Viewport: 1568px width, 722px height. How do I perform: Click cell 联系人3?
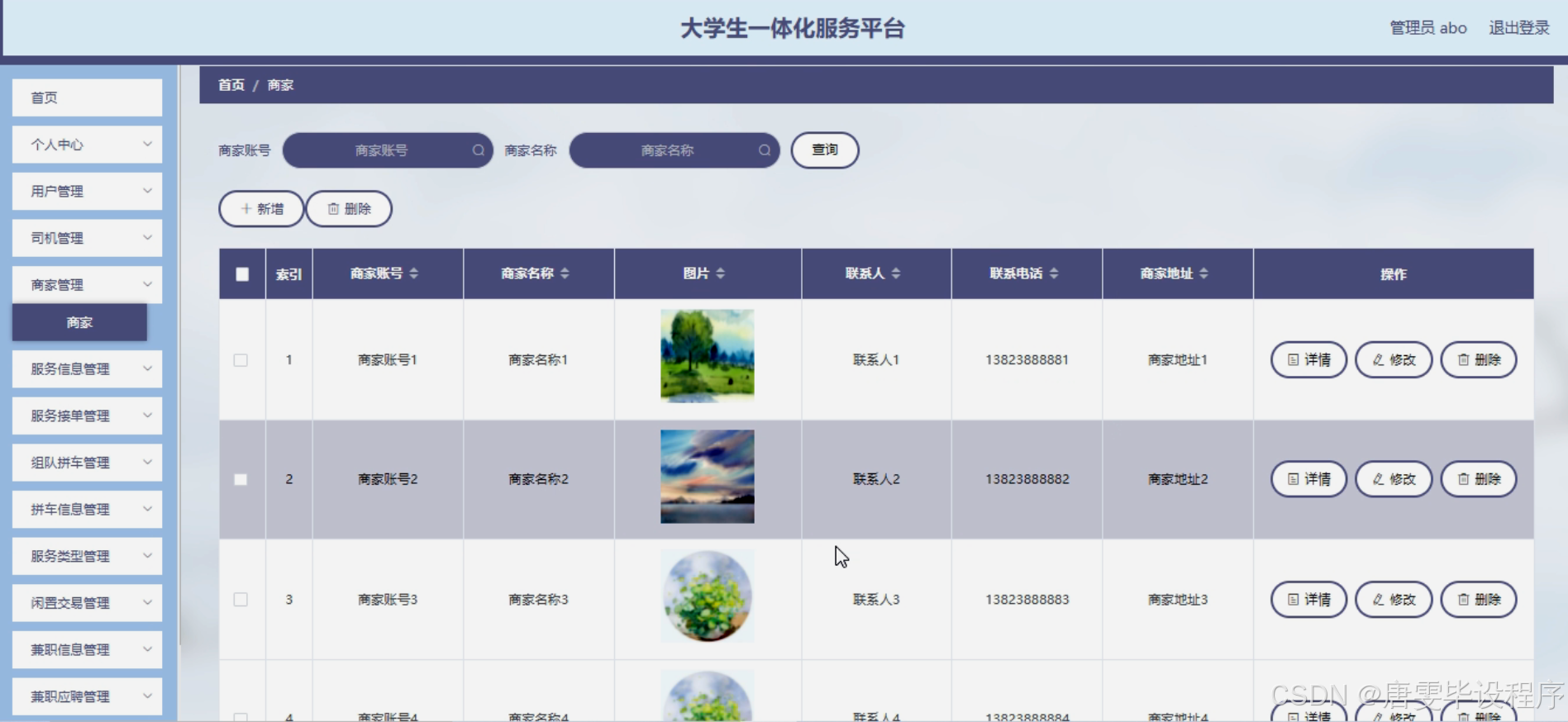pos(876,600)
